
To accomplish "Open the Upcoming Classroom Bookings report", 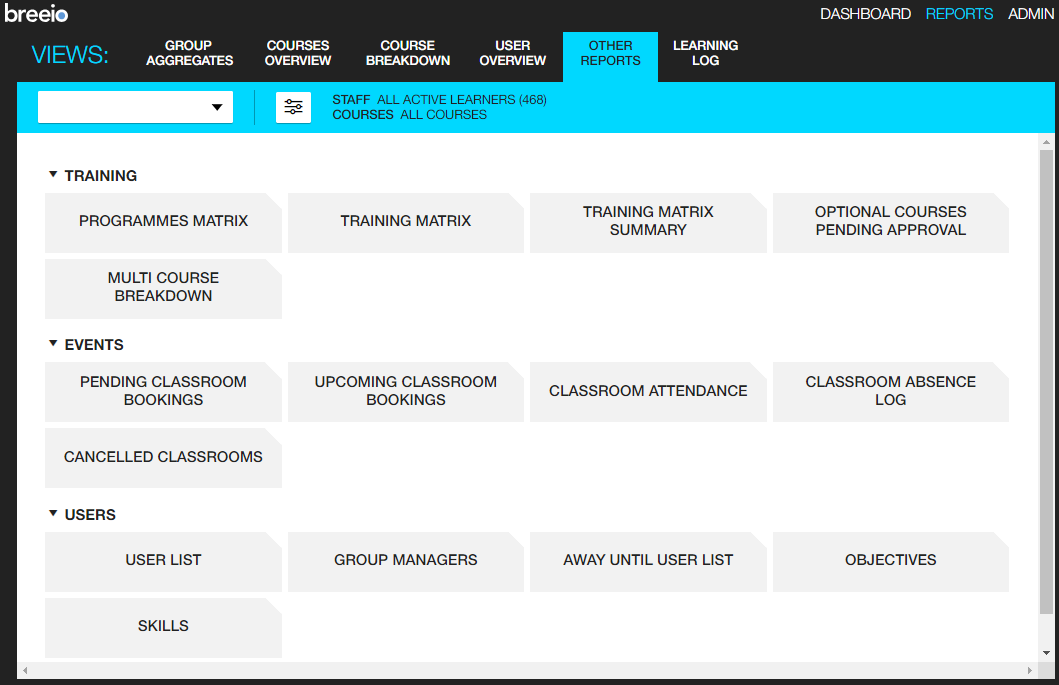I will pos(406,392).
